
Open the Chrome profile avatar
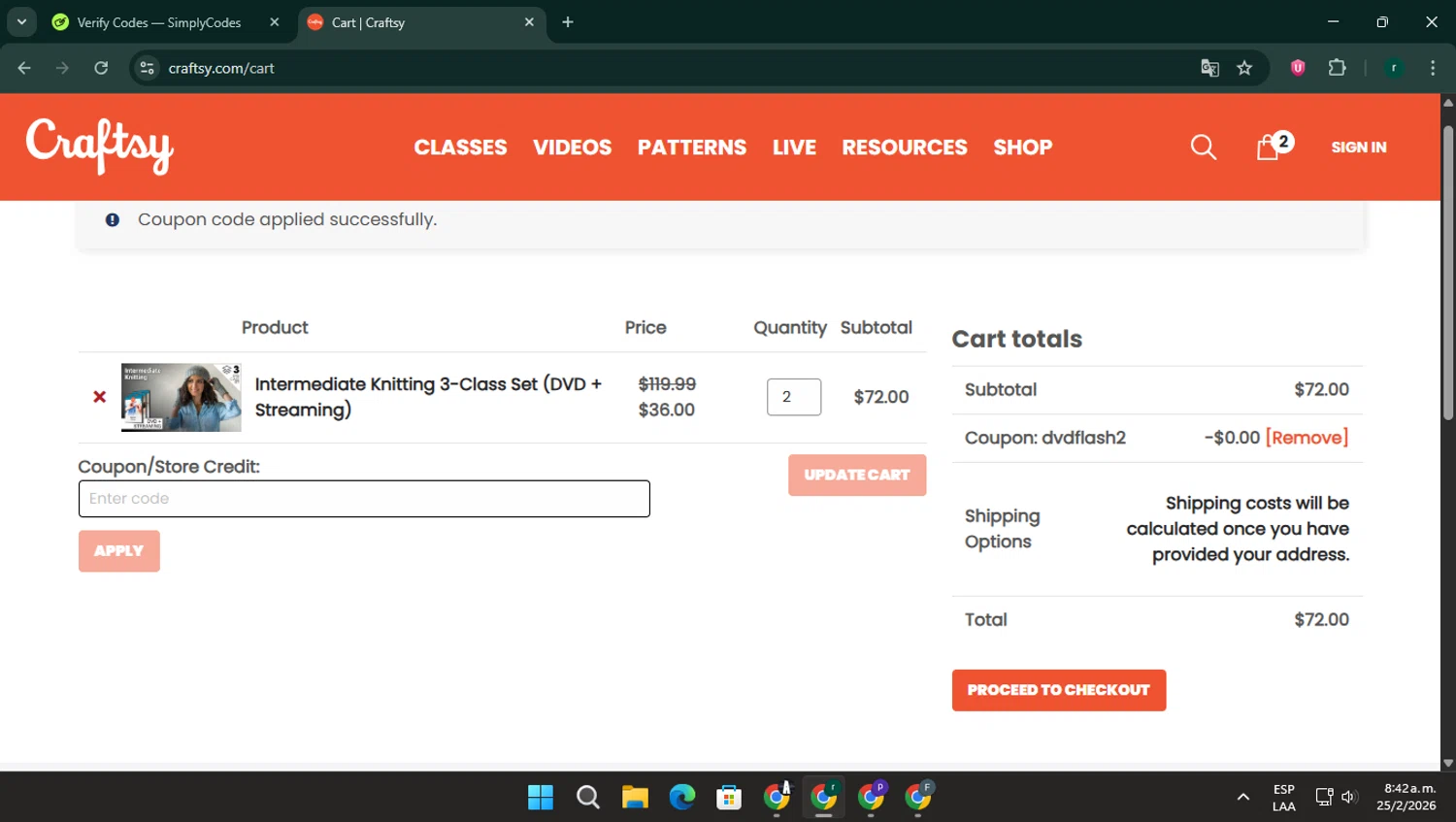pyautogui.click(x=1394, y=68)
